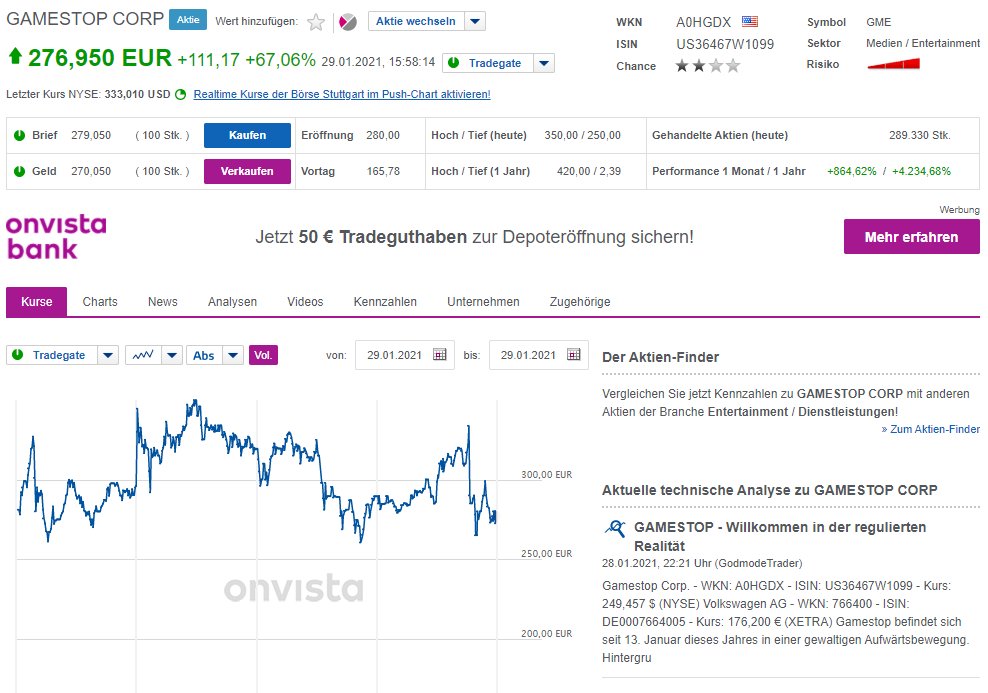Click the purple Verkaufen button
Image resolution: width=988 pixels, height=693 pixels.
248,171
